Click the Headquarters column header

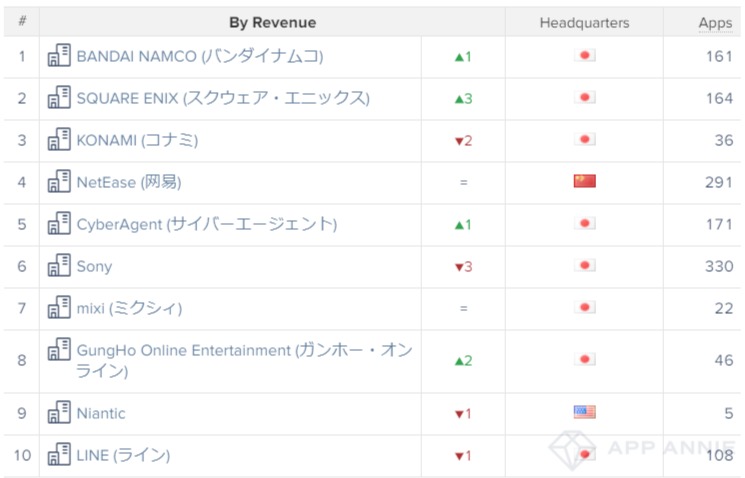click(584, 22)
